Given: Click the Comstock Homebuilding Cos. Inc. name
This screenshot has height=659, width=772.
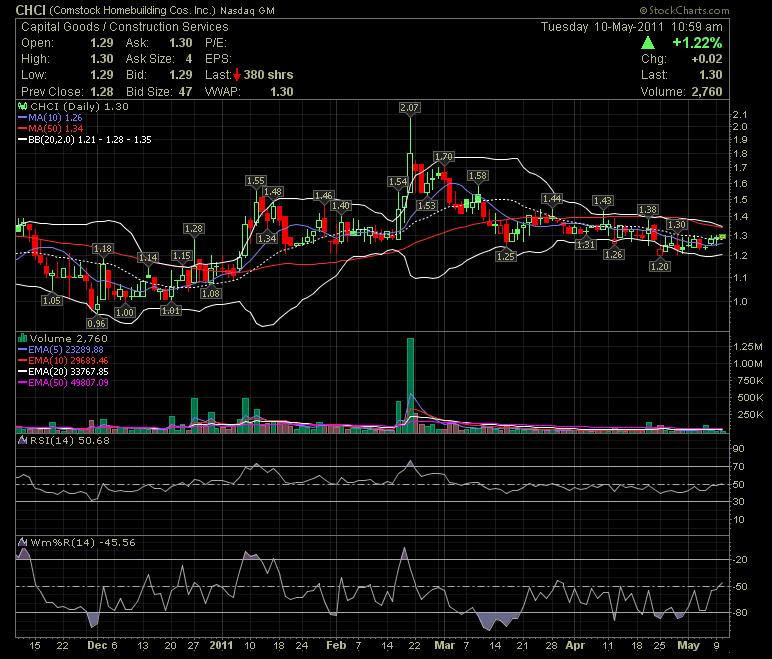Looking at the screenshot, I should (132, 10).
